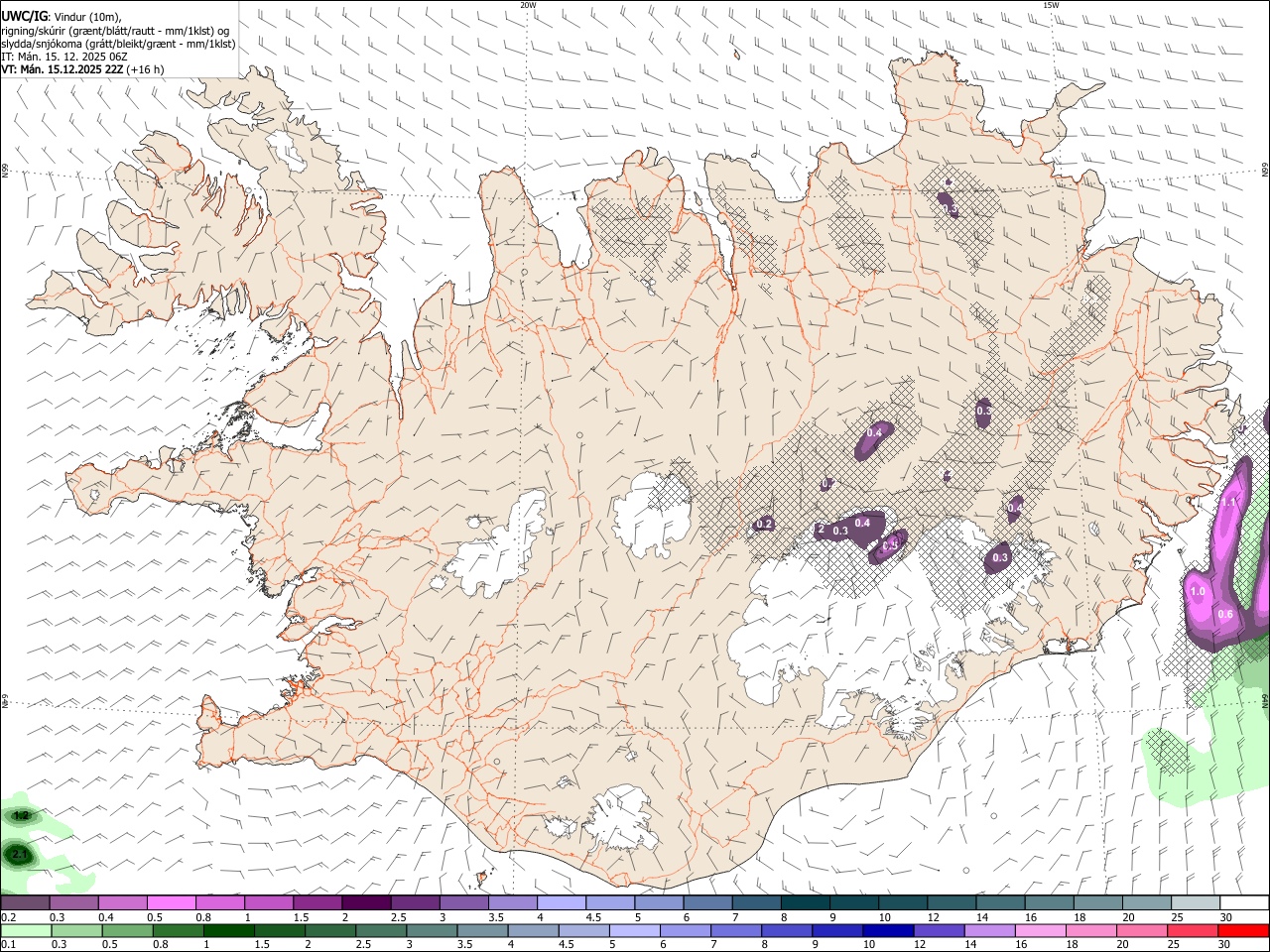Pick snow scale swatch between 4 and 4.5
This screenshot has width=1270, height=952.
tap(561, 902)
